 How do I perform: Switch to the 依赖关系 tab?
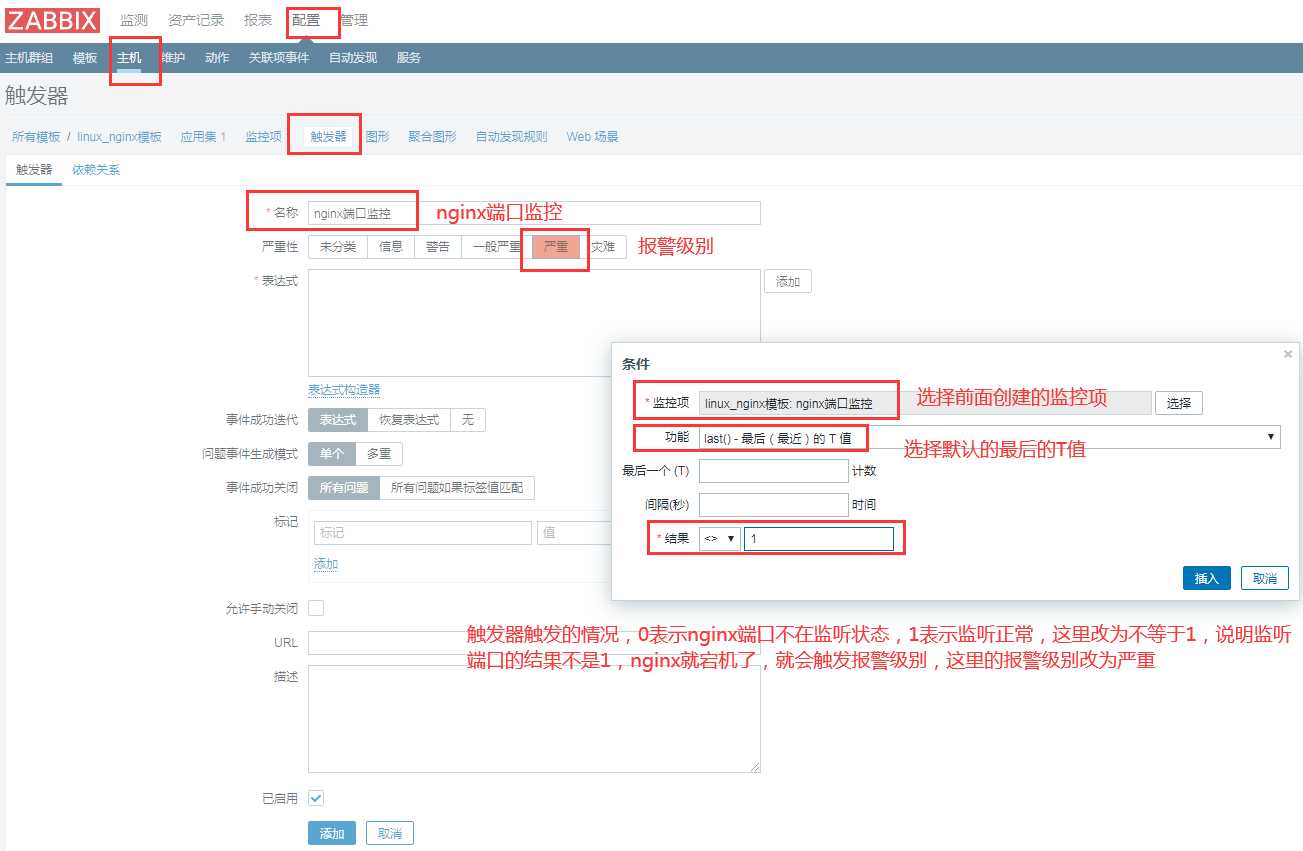(96, 170)
